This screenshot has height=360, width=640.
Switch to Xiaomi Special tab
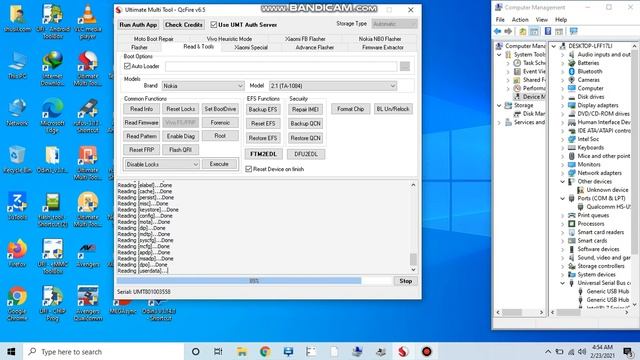pos(251,47)
